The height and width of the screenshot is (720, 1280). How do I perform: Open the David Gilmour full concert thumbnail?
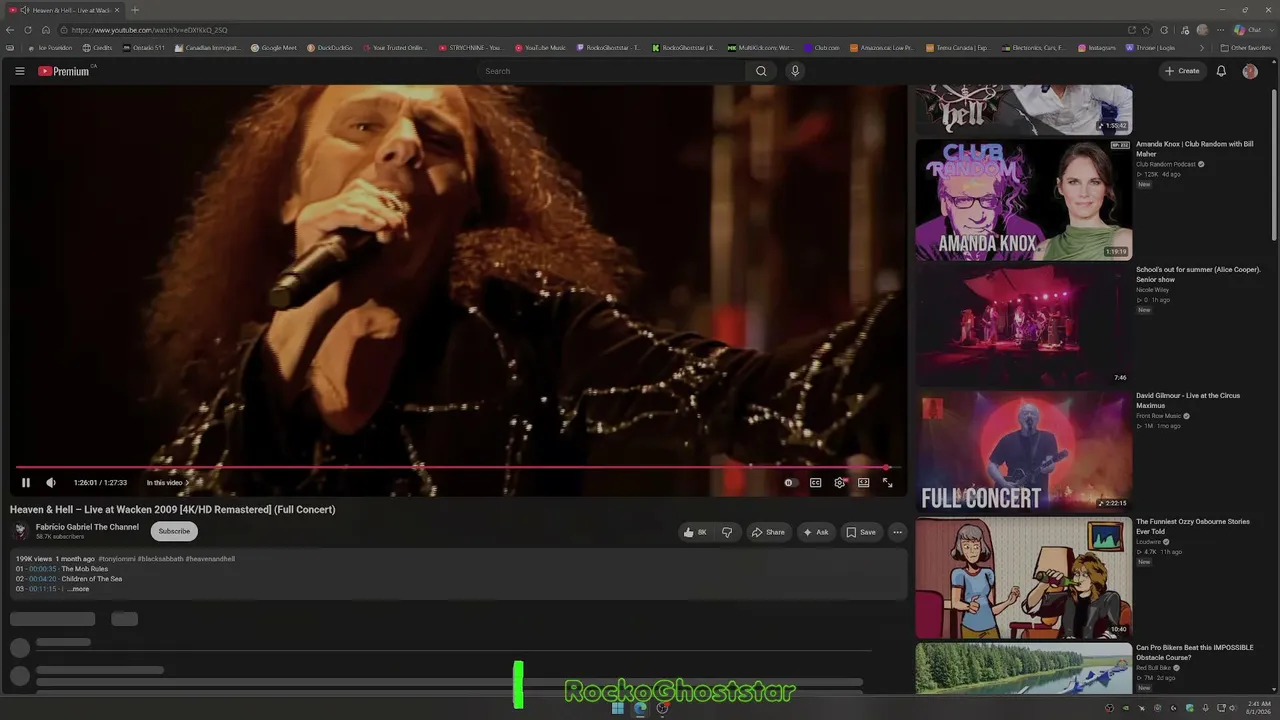coord(1024,451)
